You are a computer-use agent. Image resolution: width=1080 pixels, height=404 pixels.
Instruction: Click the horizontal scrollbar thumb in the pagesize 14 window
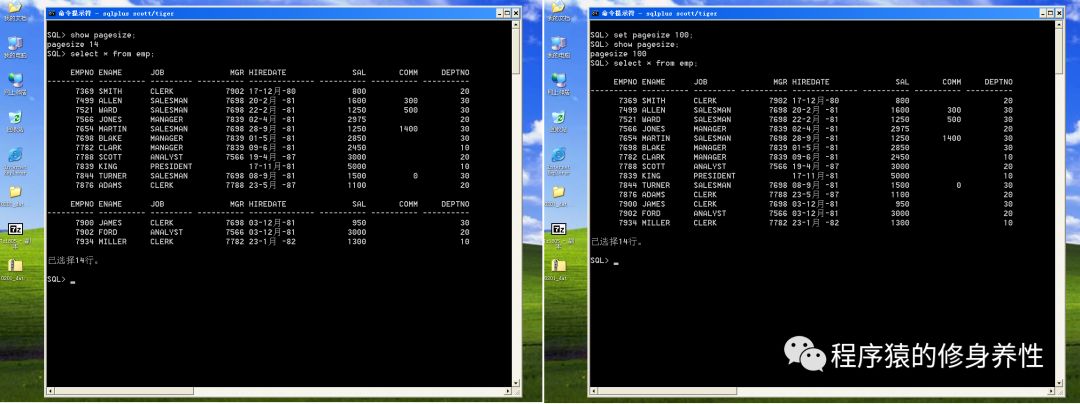(123, 392)
